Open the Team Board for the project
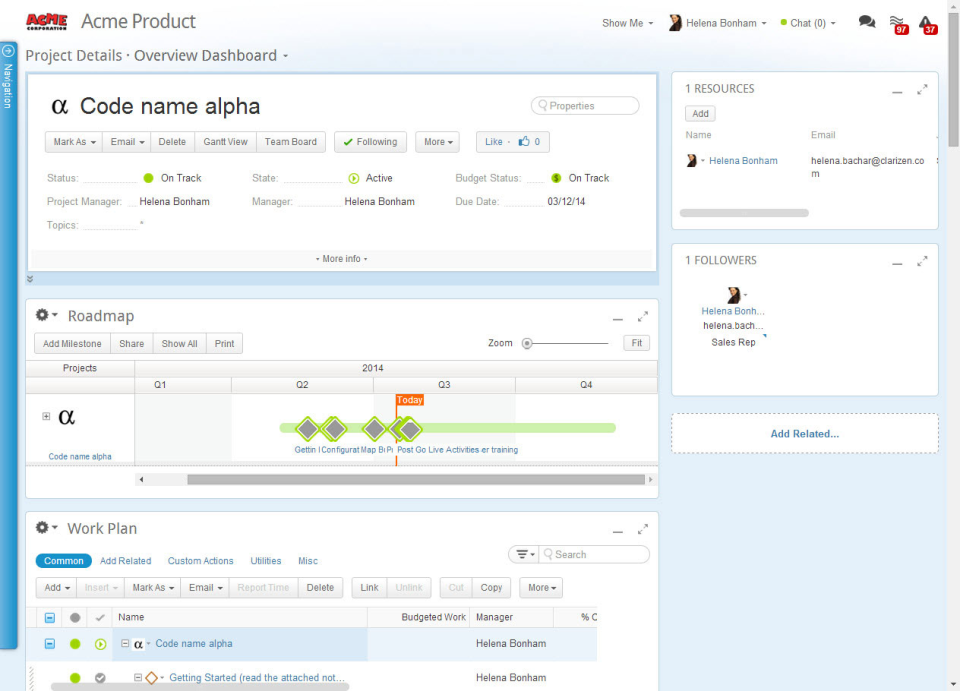Viewport: 960px width, 691px height. tap(290, 141)
